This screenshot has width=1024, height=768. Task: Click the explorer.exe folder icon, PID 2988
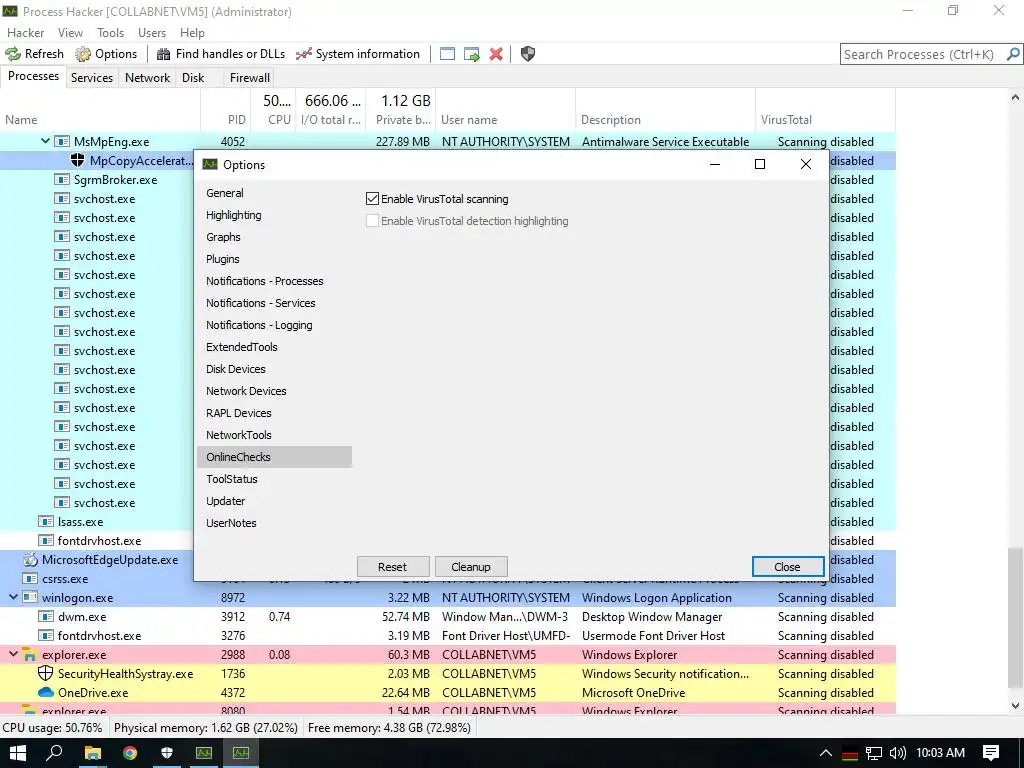pyautogui.click(x=29, y=654)
